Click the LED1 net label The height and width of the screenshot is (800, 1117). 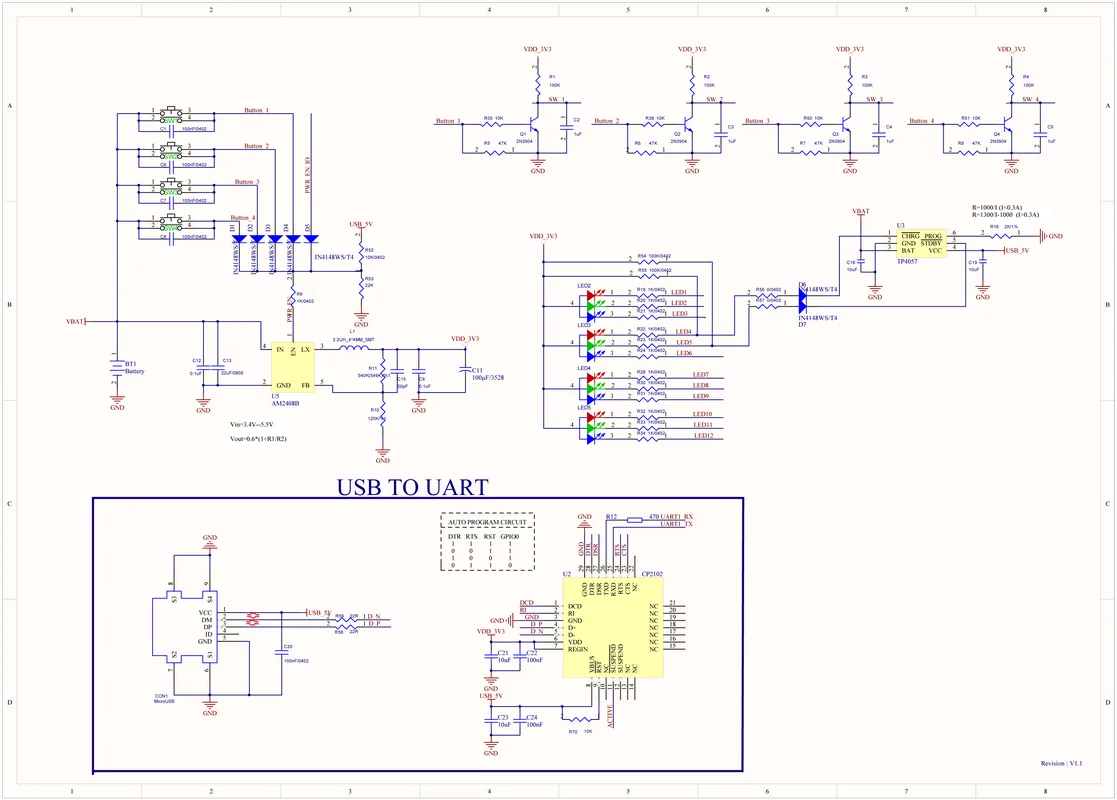coord(679,292)
